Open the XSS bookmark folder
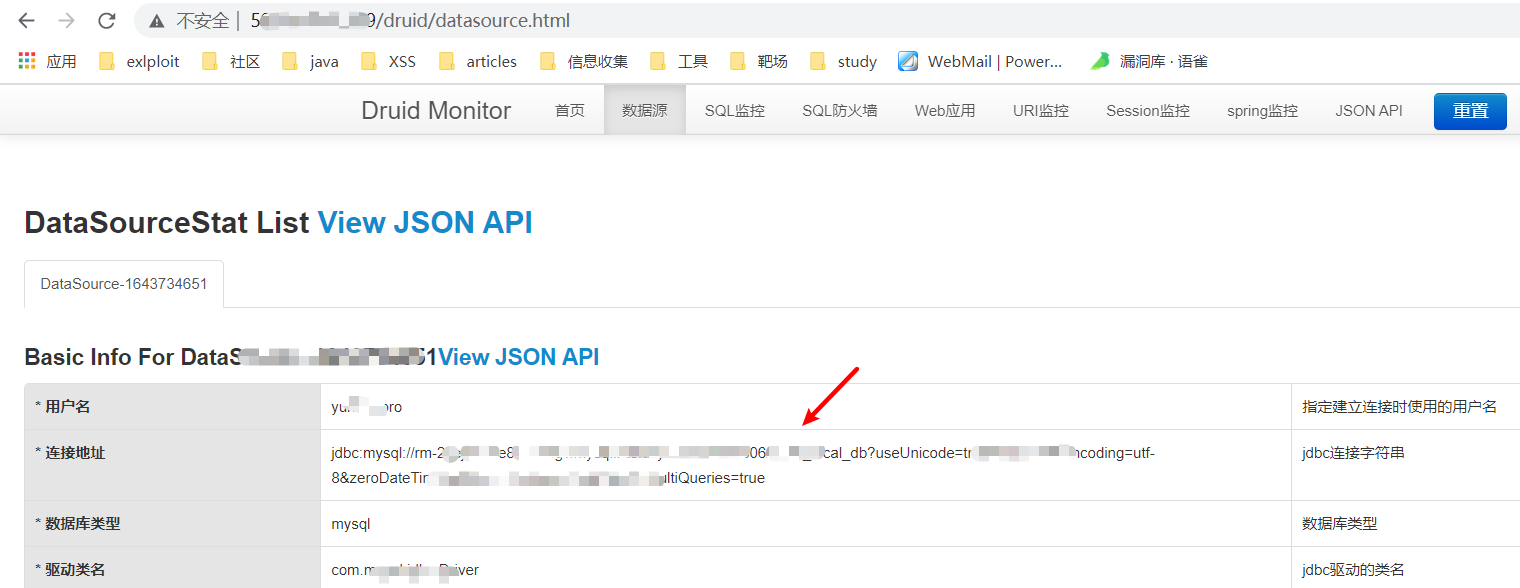The width and height of the screenshot is (1520, 588). 389,61
